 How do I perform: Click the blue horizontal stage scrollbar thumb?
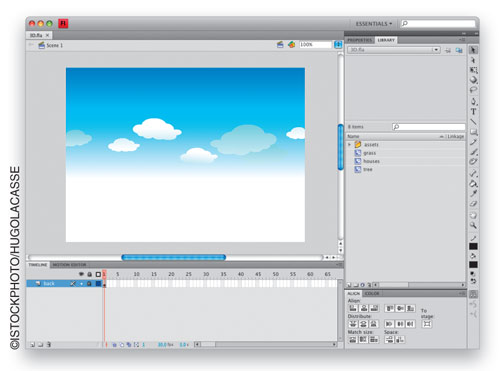point(174,257)
